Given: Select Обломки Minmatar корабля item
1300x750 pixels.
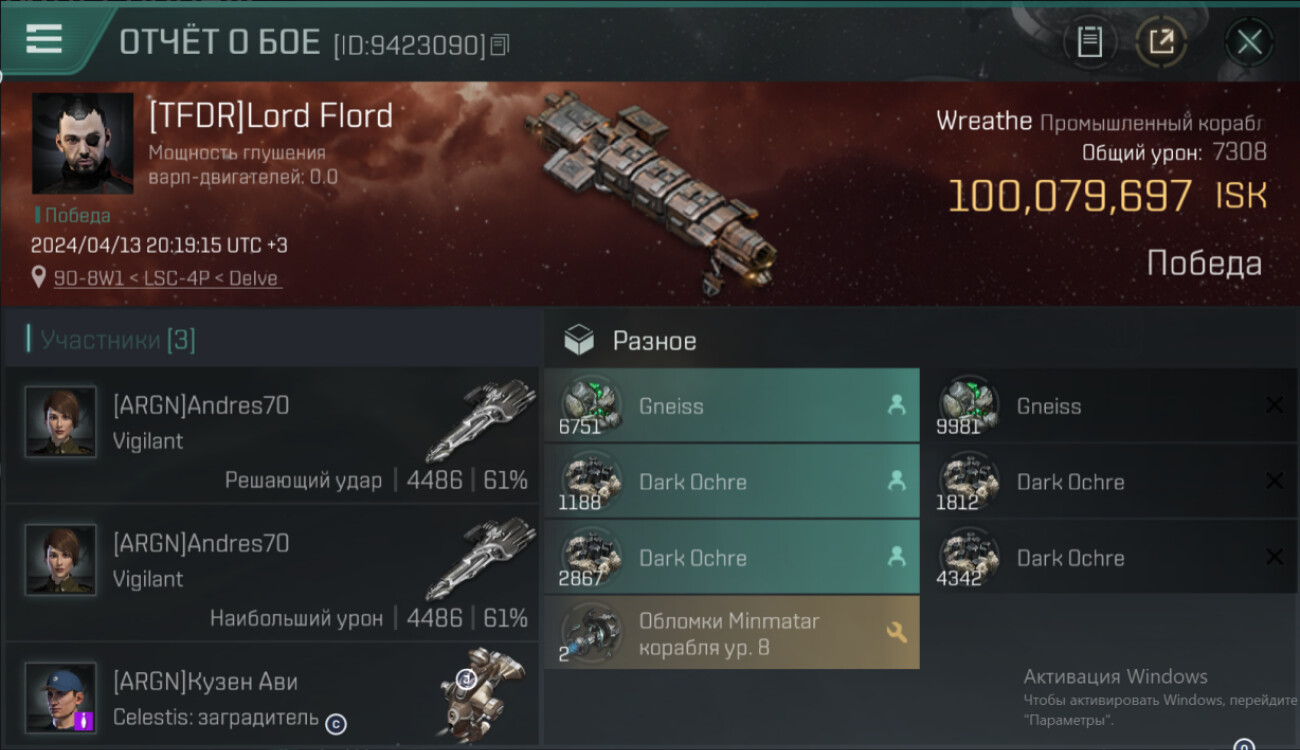Looking at the screenshot, I should [730, 634].
